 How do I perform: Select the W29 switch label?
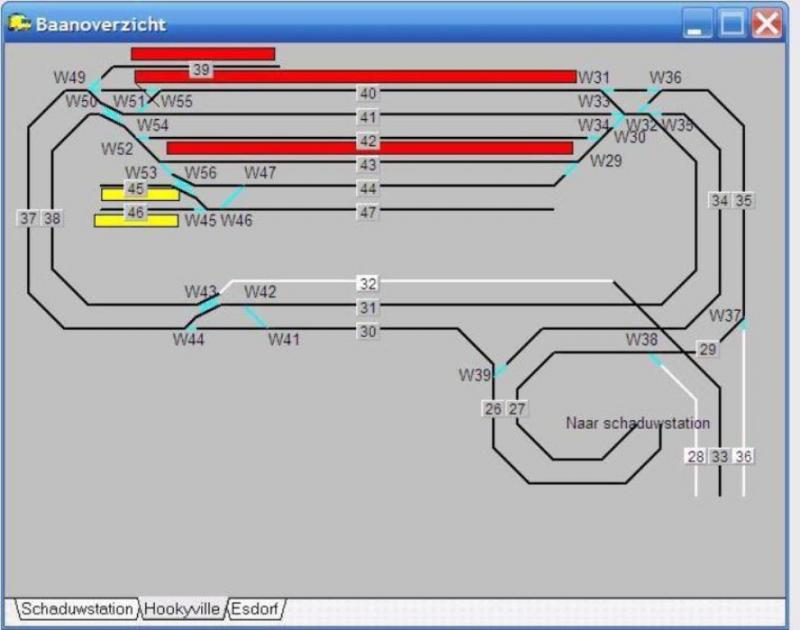coord(606,161)
